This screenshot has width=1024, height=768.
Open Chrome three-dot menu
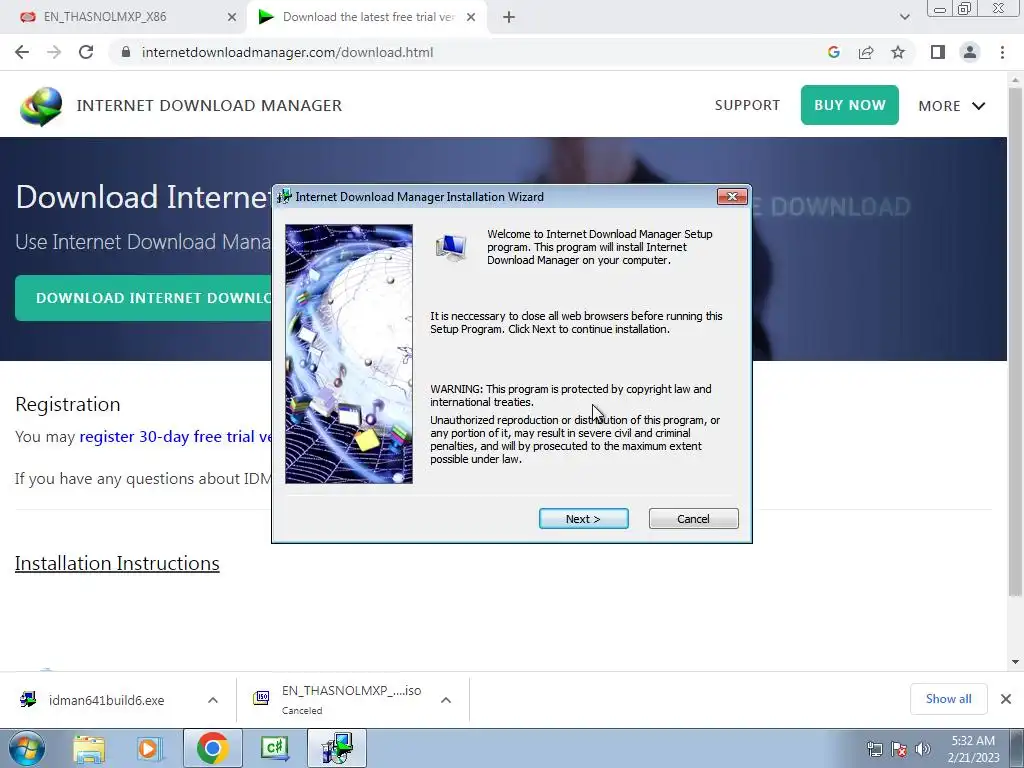tap(1002, 52)
